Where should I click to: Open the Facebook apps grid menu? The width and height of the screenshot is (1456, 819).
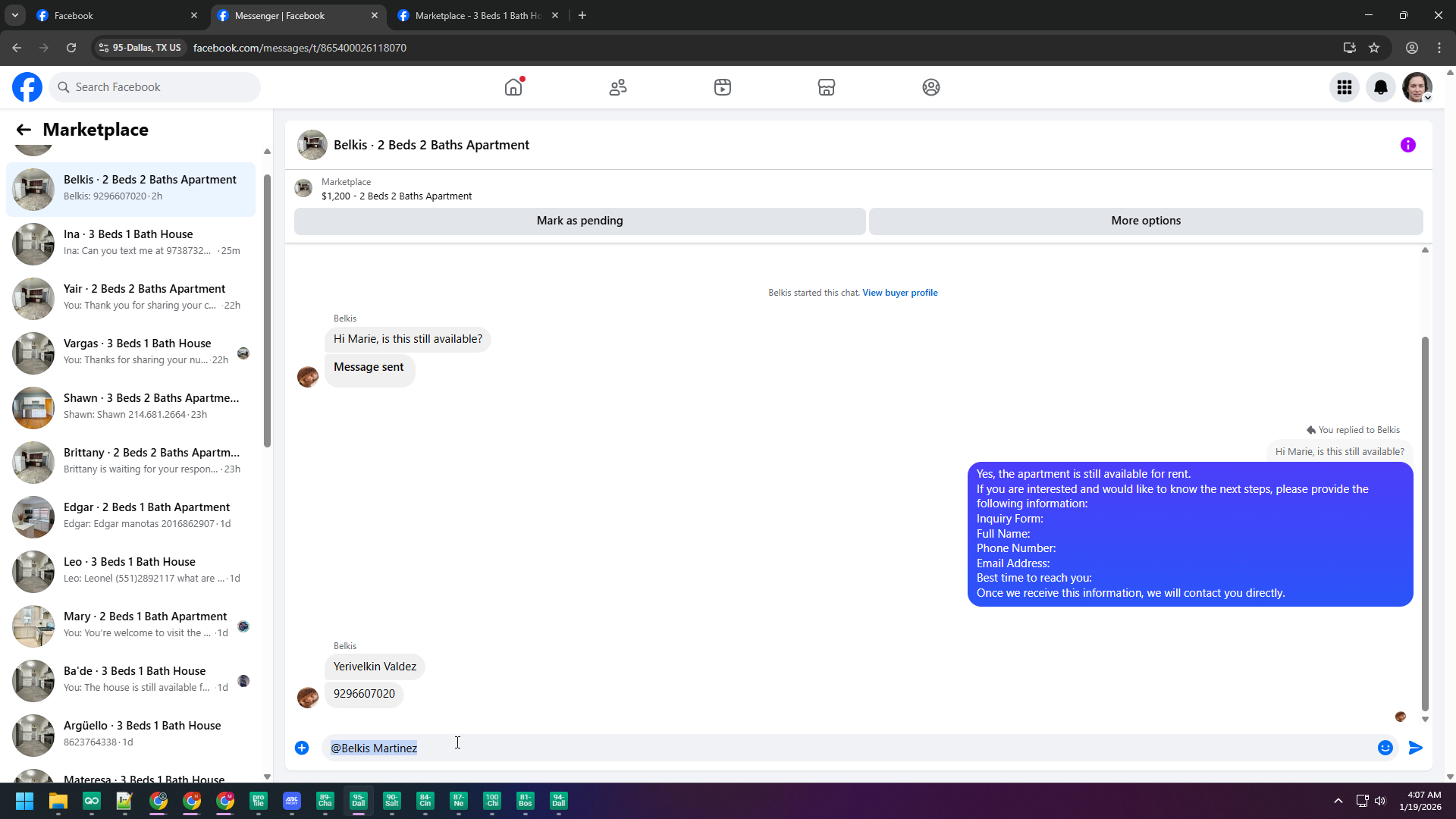click(1345, 87)
